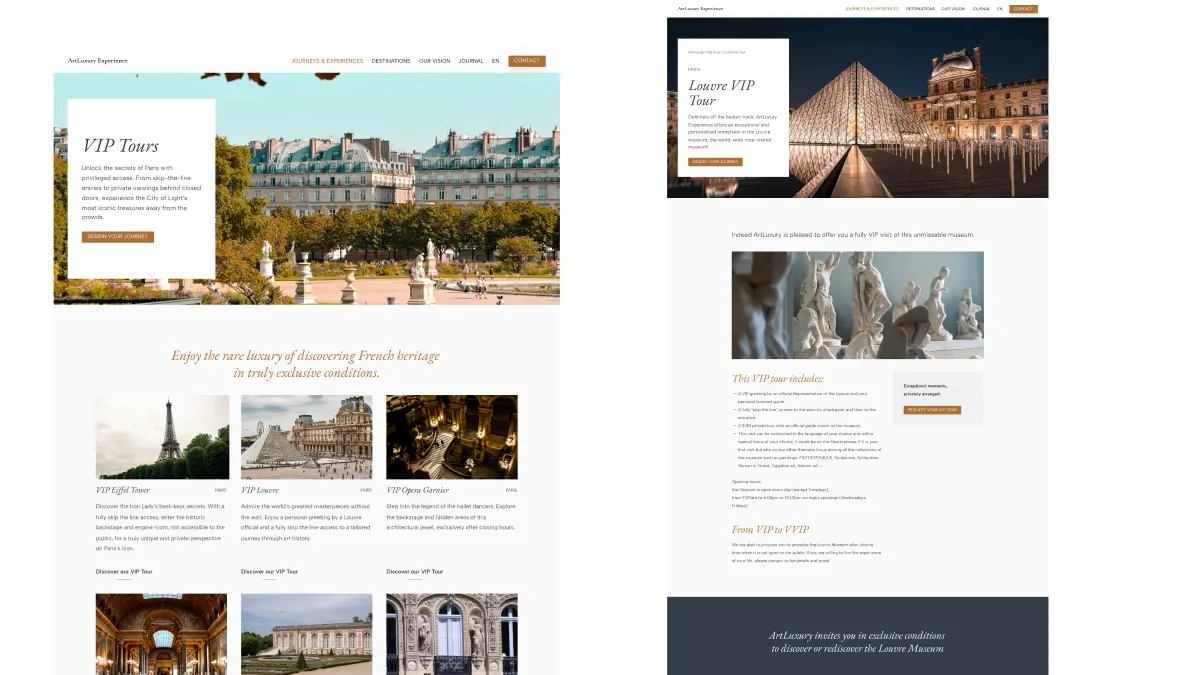Screen dimensions: 1200x675
Task: Open Journeys & Experiences menu on VIP Tours page
Action: click(327, 61)
